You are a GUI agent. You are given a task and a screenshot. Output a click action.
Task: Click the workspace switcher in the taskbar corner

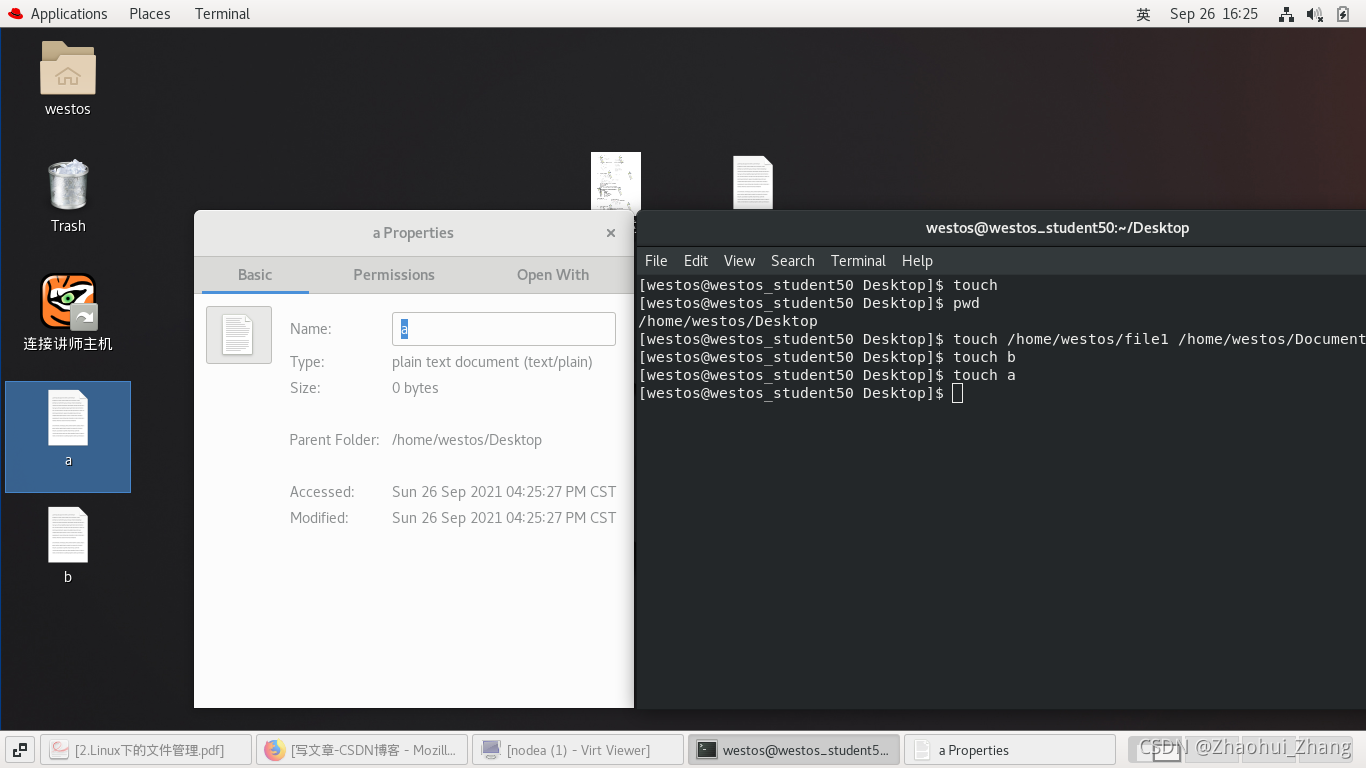tap(18, 749)
